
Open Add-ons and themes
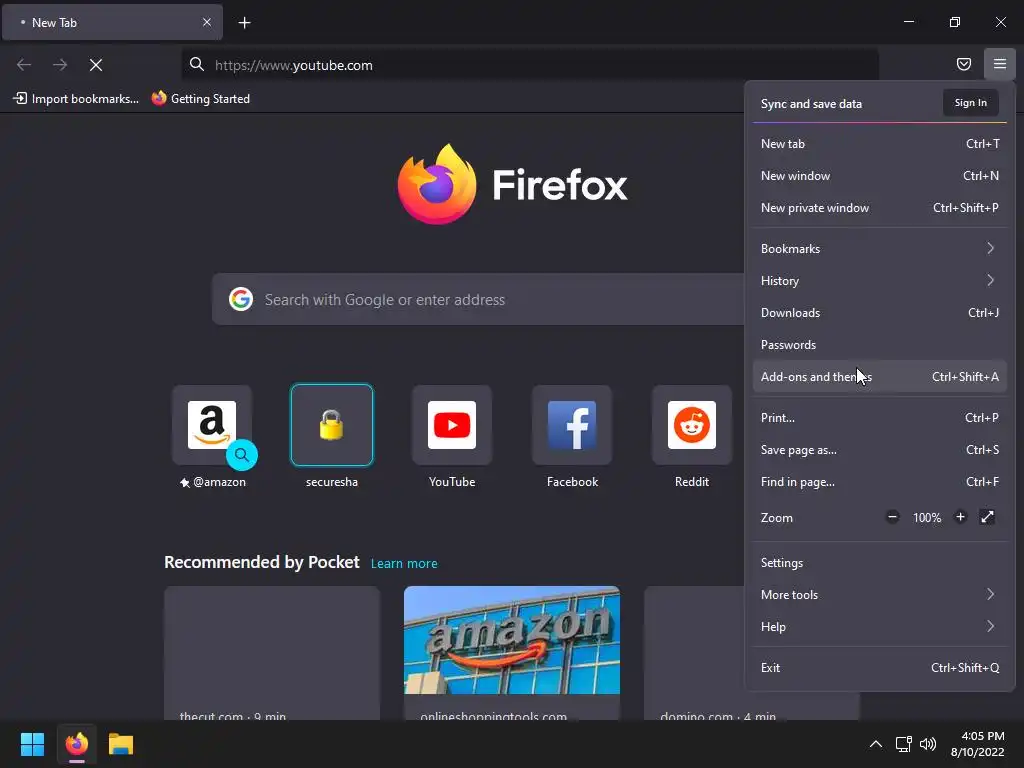pos(879,376)
